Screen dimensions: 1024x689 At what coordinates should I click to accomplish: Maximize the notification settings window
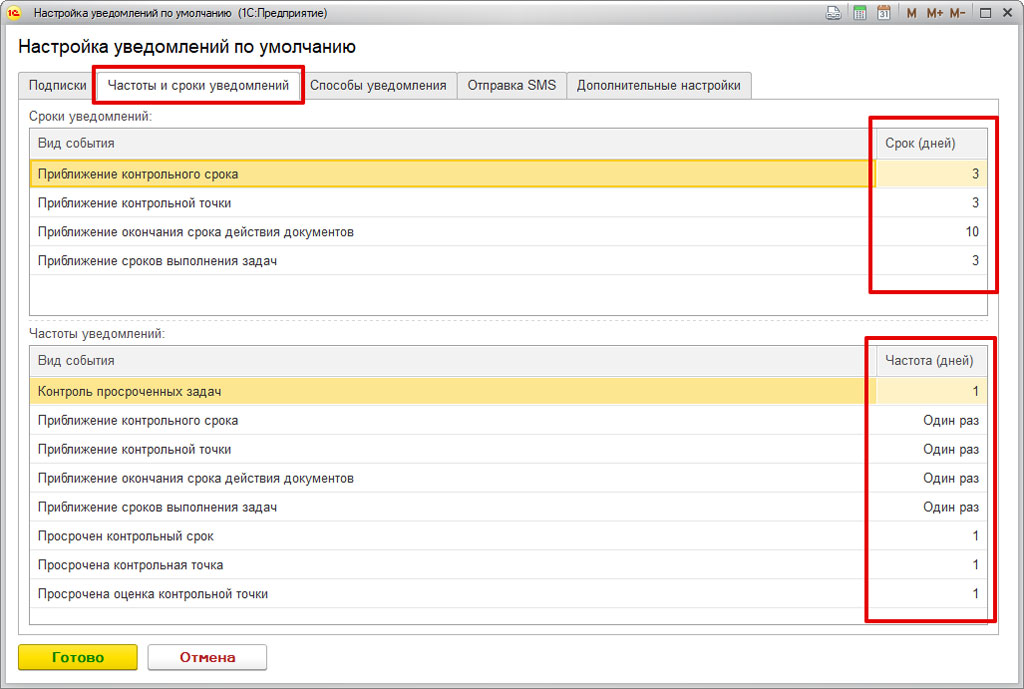(985, 13)
